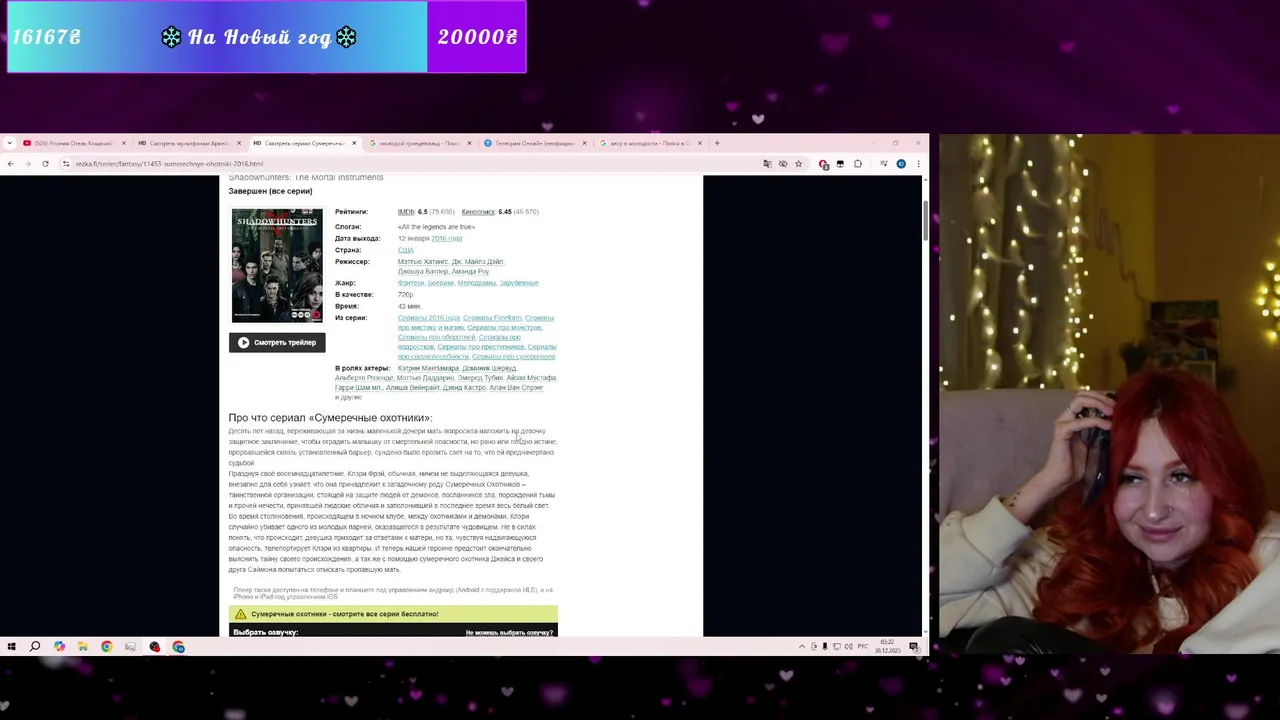1280x720 pixels.
Task: Click the Shadowhunters poster thumbnail
Action: (x=277, y=265)
